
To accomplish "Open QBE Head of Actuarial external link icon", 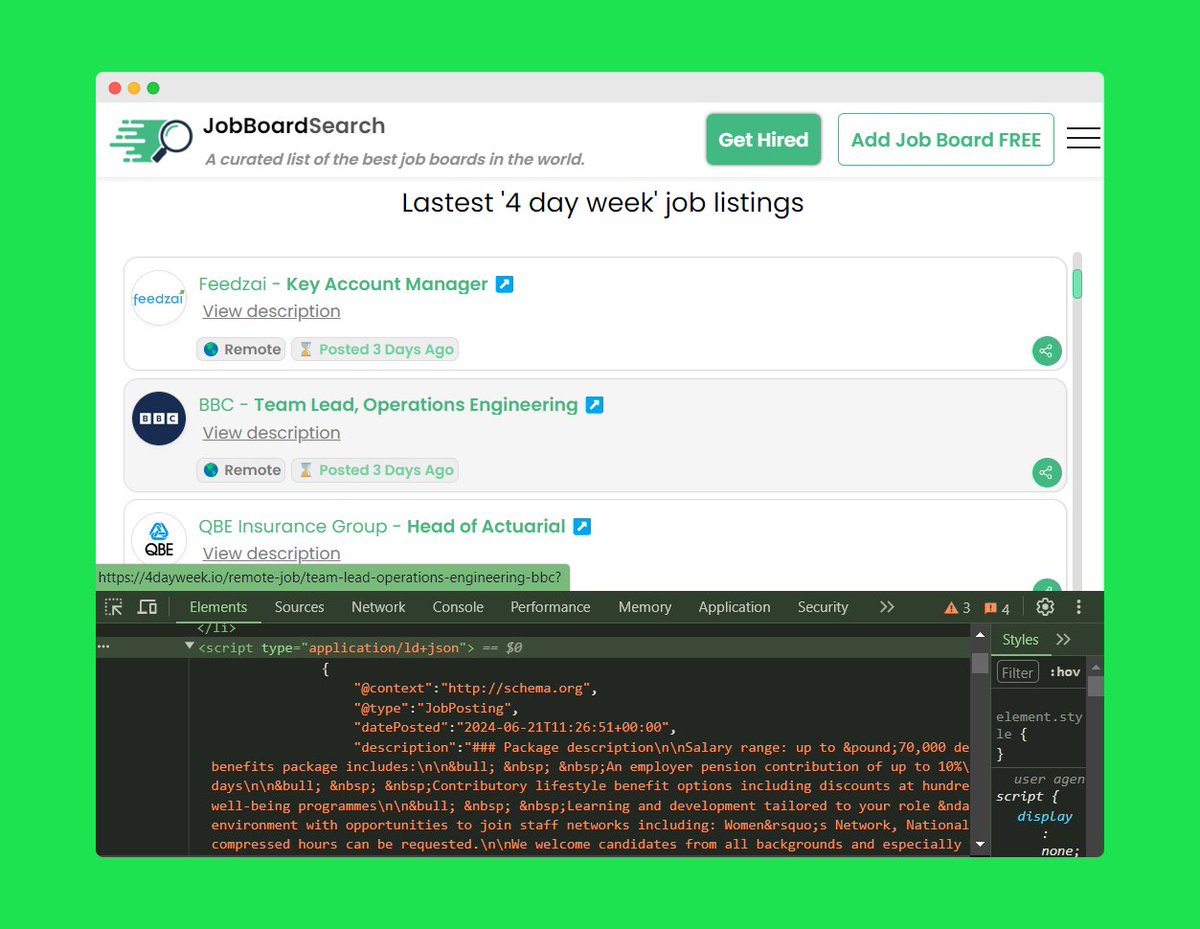I will (582, 526).
